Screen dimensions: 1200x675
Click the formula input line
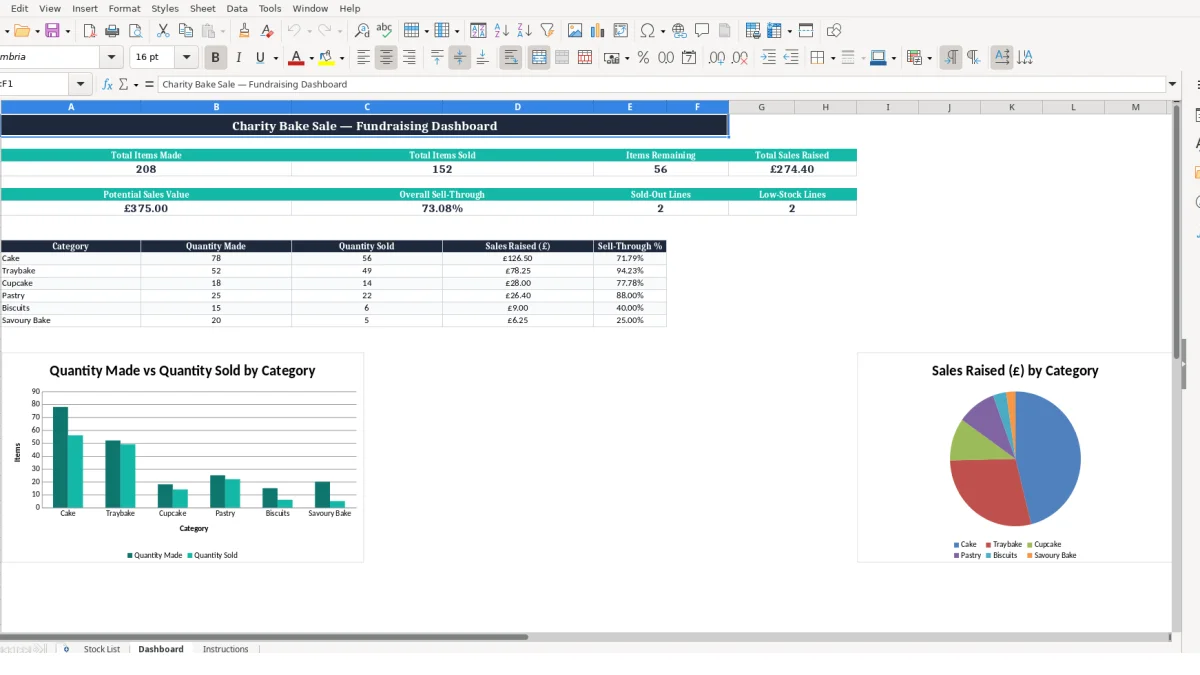pyautogui.click(x=661, y=85)
